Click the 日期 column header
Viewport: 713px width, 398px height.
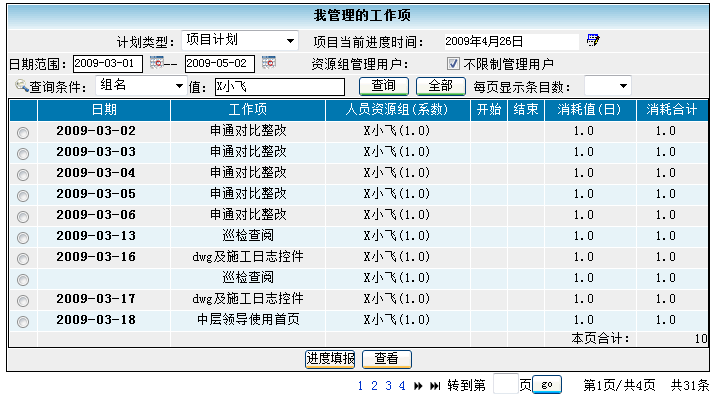(x=104, y=110)
